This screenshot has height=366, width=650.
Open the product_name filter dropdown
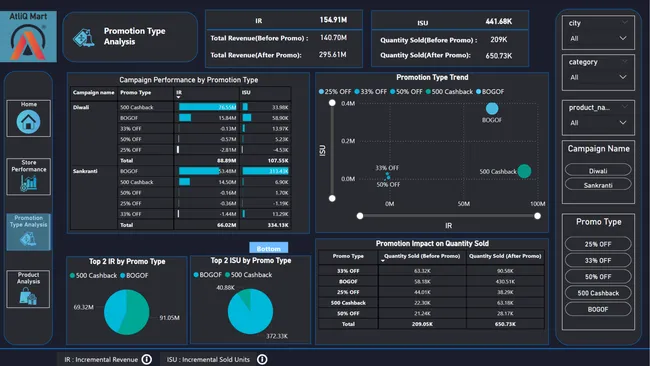point(598,123)
